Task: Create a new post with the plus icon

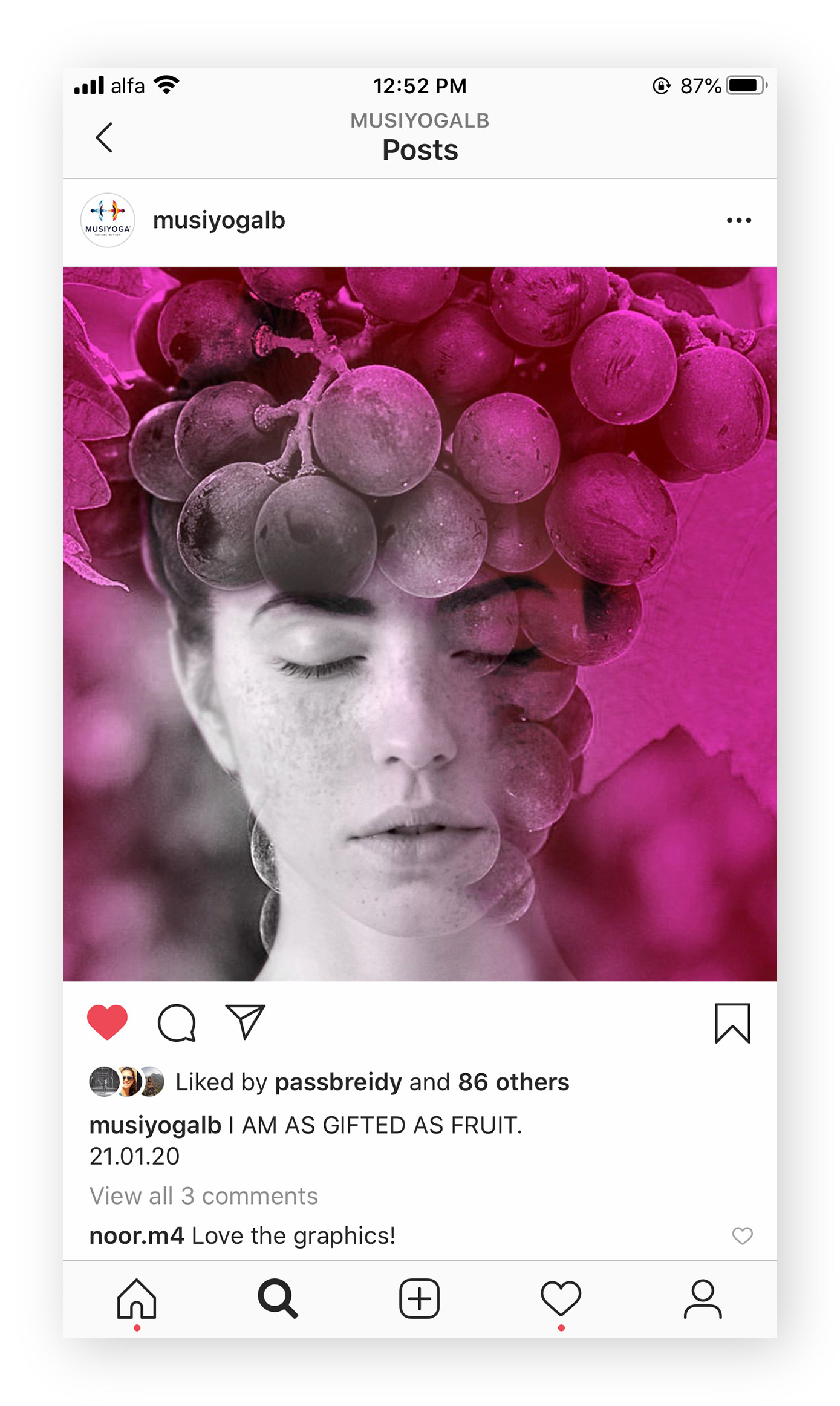Action: (419, 1299)
